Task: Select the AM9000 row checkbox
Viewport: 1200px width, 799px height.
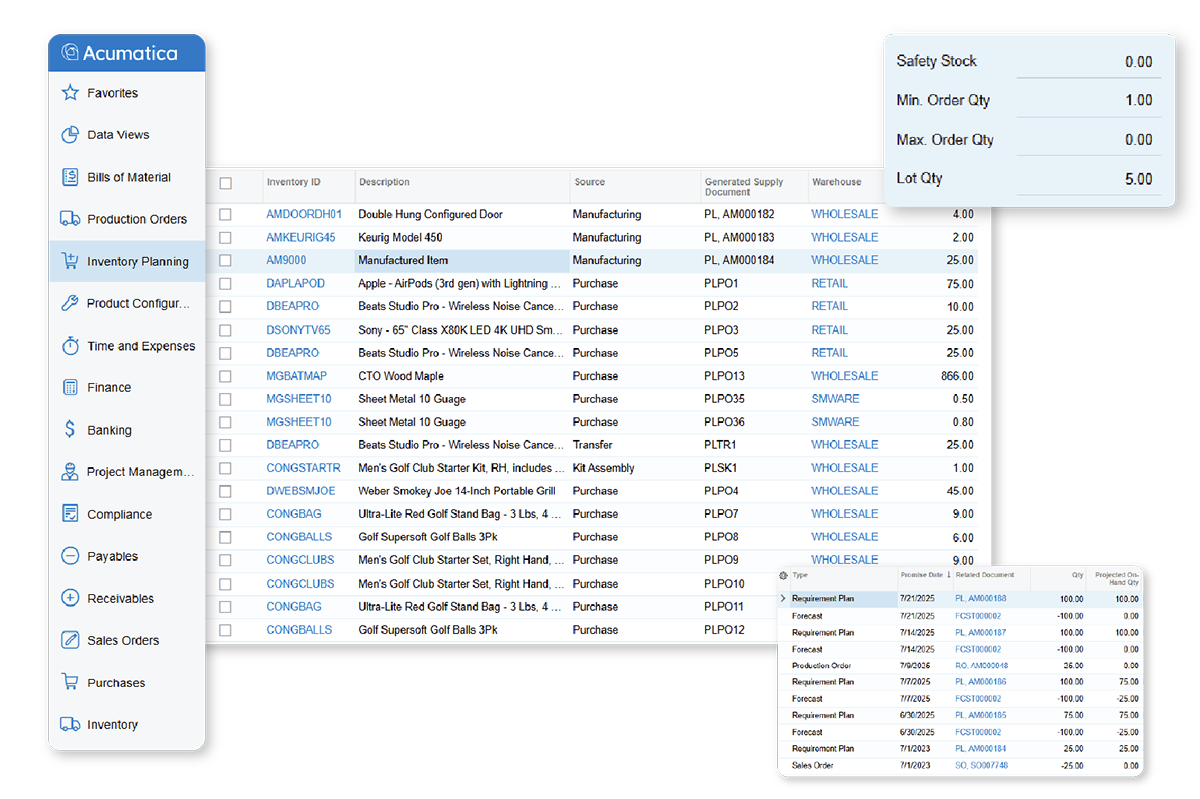Action: [226, 260]
